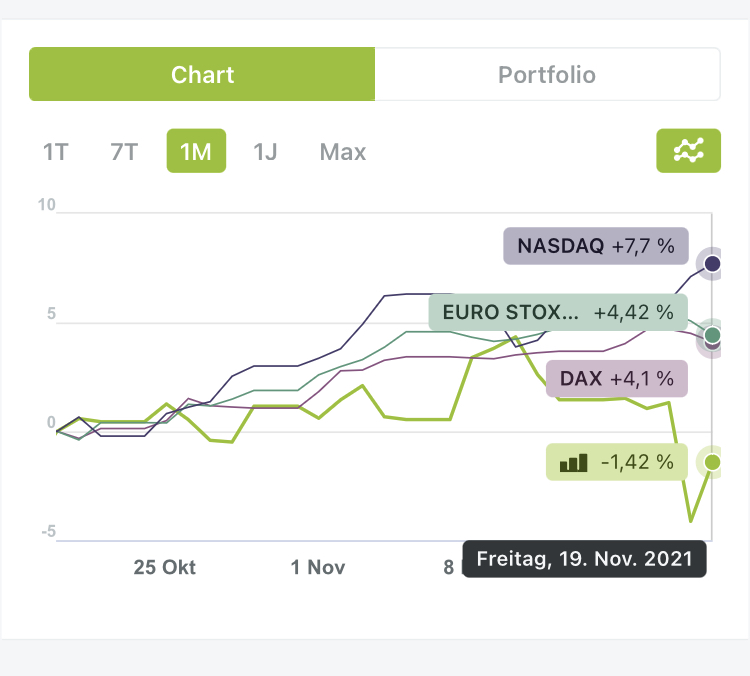750x676 pixels.
Task: Click the Freitag, 19. Nov. 2021 tooltip
Action: point(584,559)
